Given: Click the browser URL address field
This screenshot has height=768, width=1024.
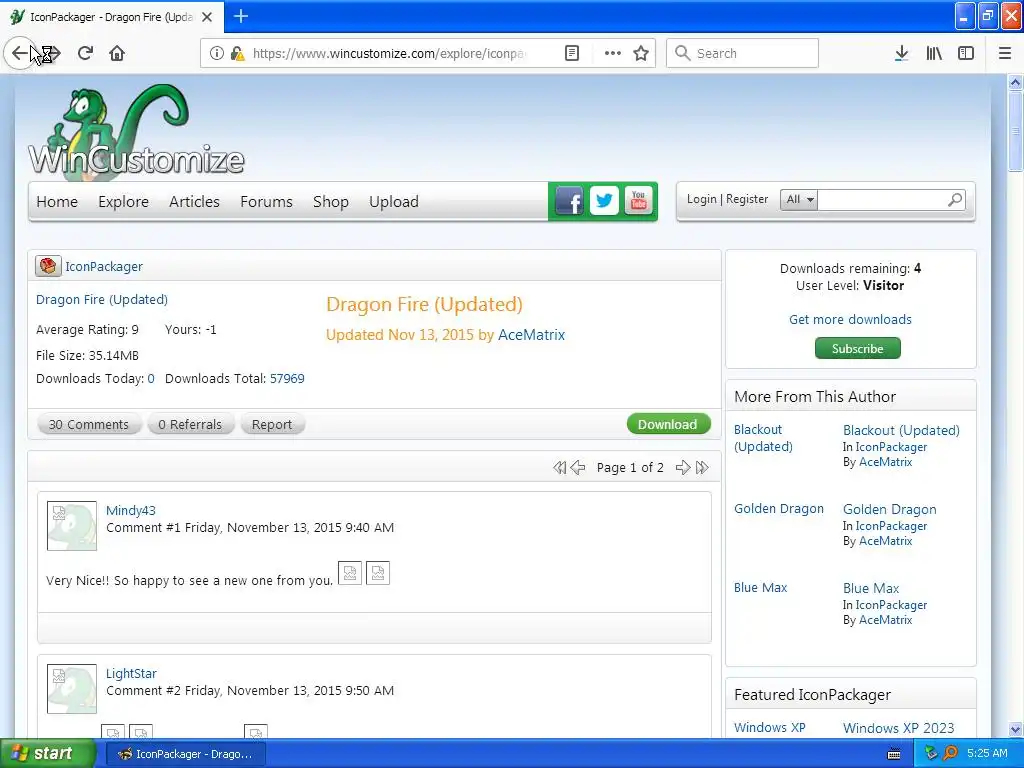Looking at the screenshot, I should tap(390, 53).
